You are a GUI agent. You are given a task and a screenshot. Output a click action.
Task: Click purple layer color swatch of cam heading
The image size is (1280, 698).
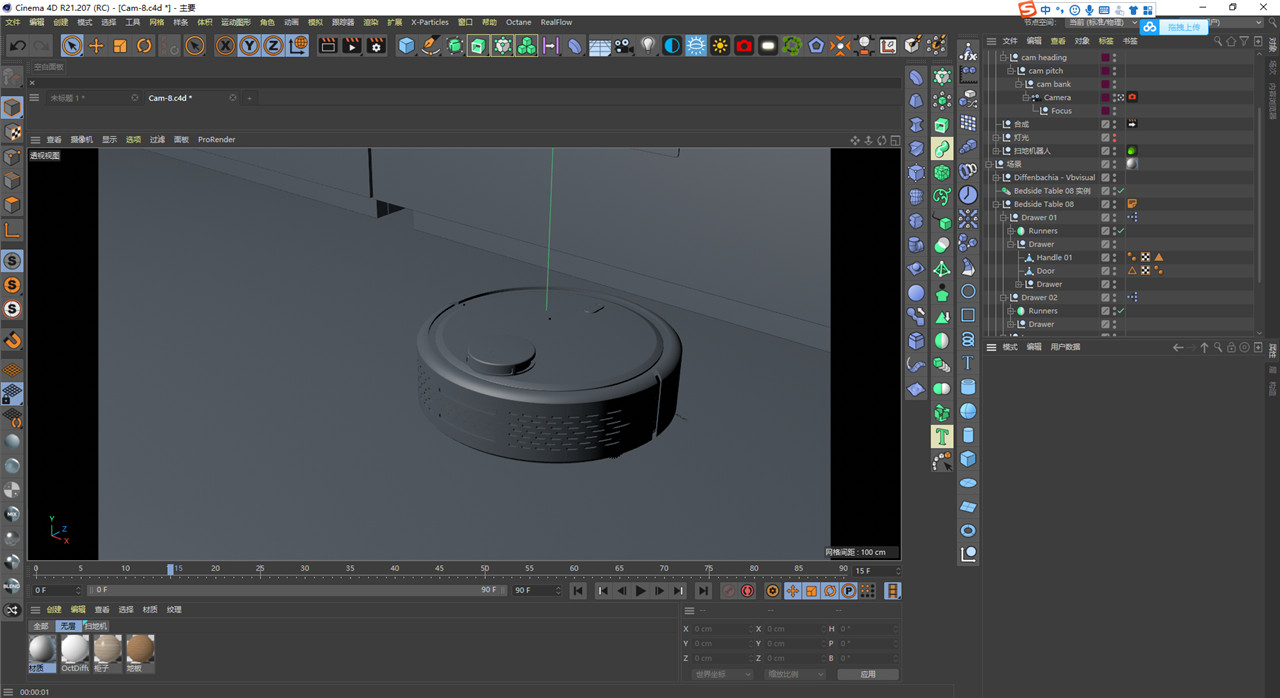coord(1106,58)
